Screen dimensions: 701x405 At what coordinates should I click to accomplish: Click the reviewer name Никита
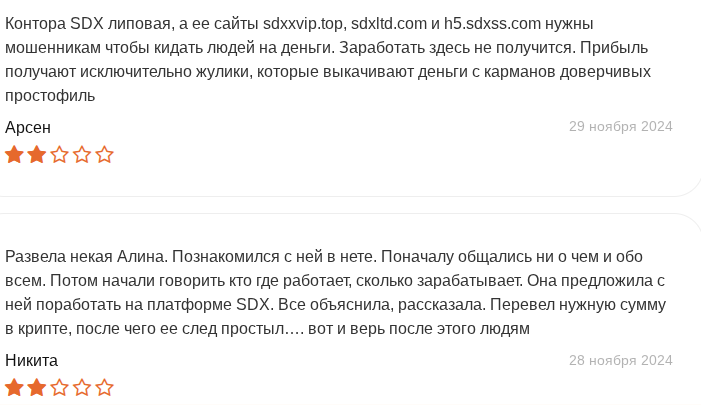tap(31, 360)
